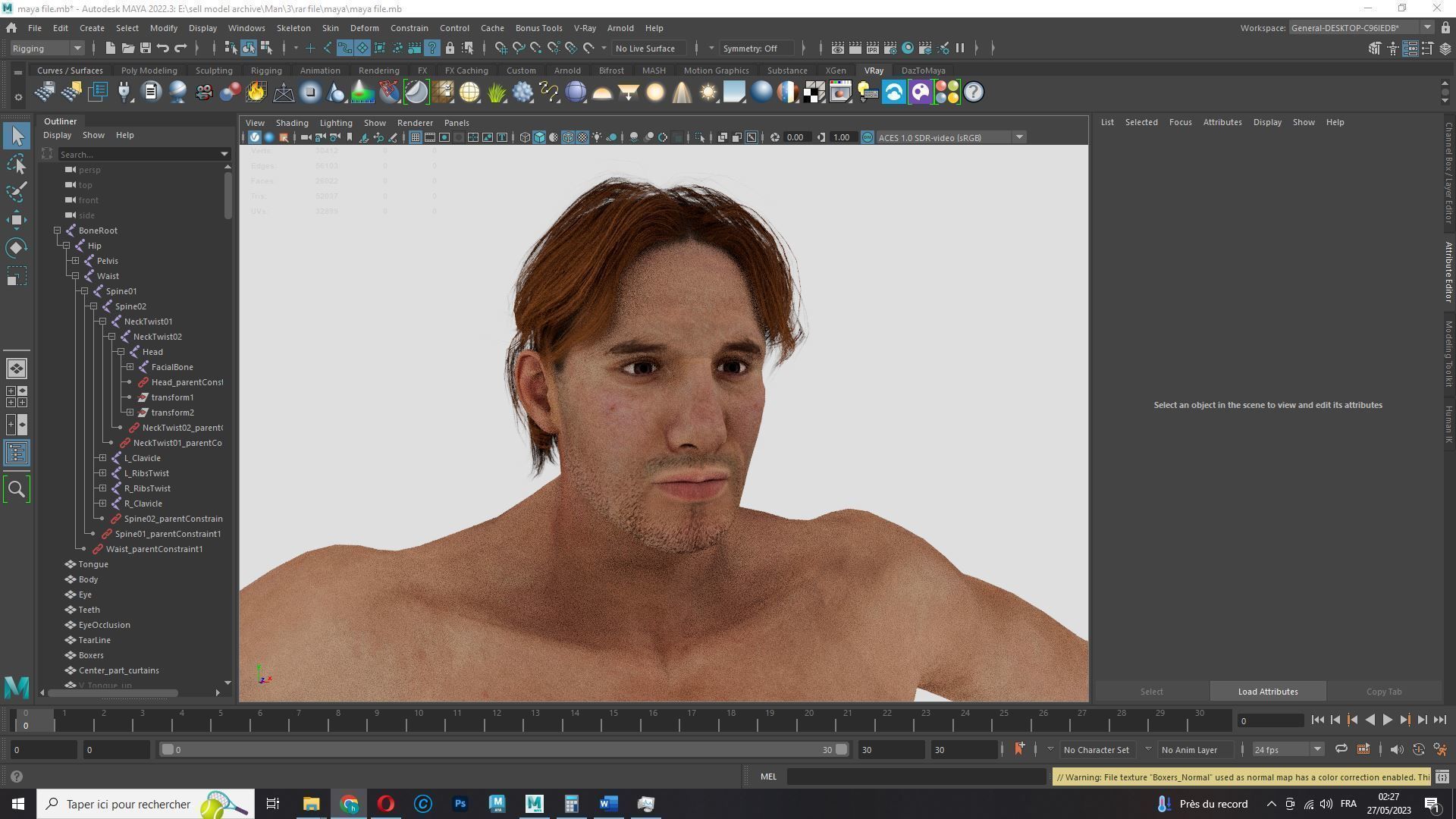Toggle the viewport grid display icon
The image size is (1456, 819).
tap(415, 137)
